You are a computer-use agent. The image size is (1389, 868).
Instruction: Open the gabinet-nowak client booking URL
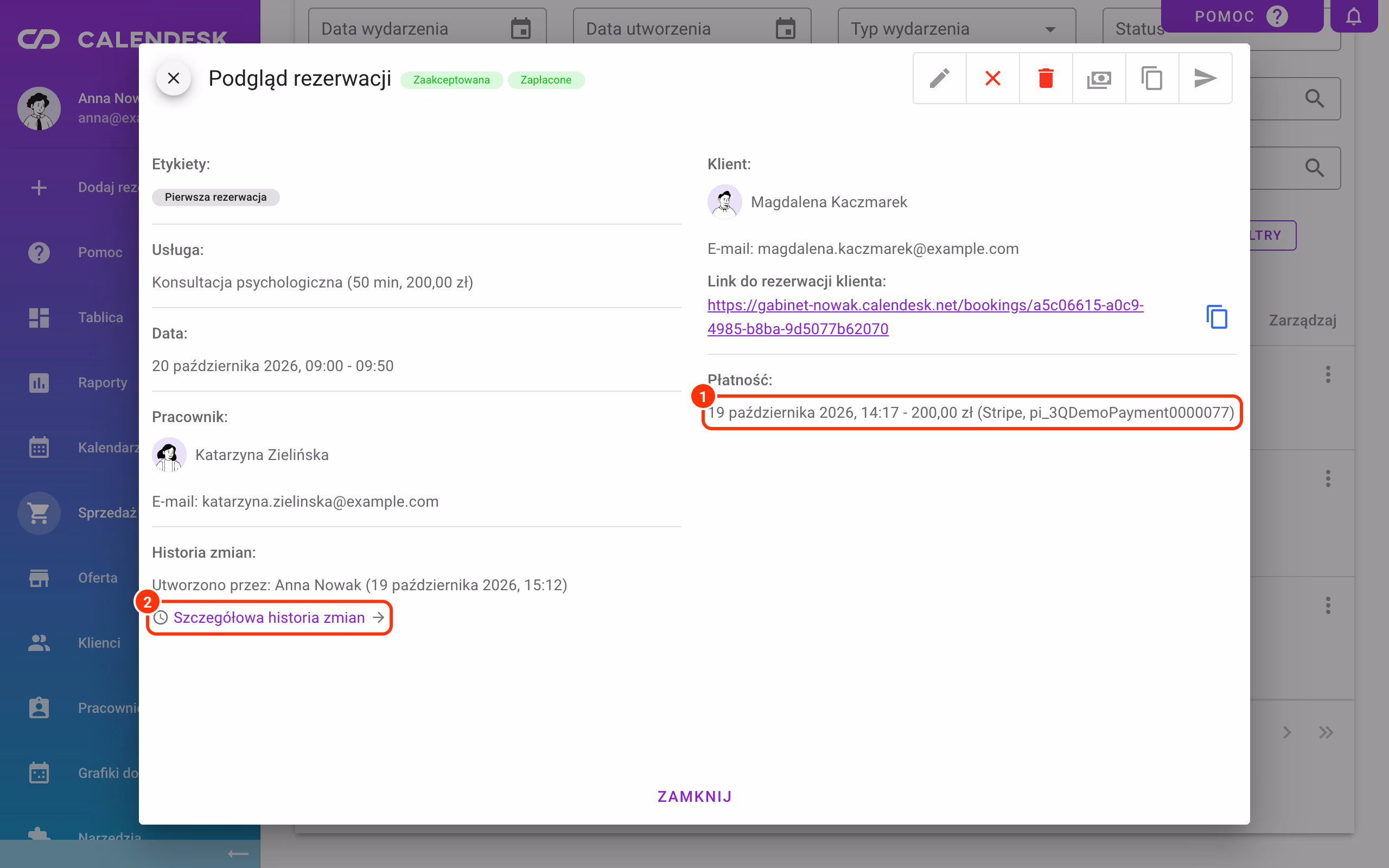click(x=925, y=317)
